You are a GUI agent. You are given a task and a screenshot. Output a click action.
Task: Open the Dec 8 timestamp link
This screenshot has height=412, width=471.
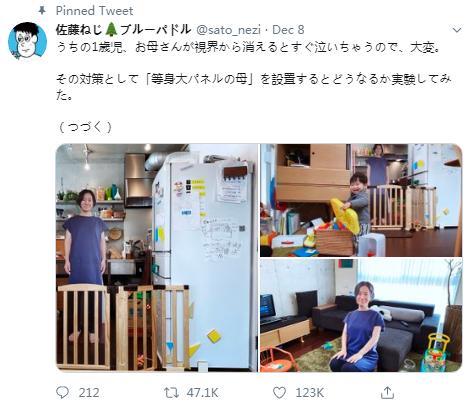pyautogui.click(x=288, y=30)
